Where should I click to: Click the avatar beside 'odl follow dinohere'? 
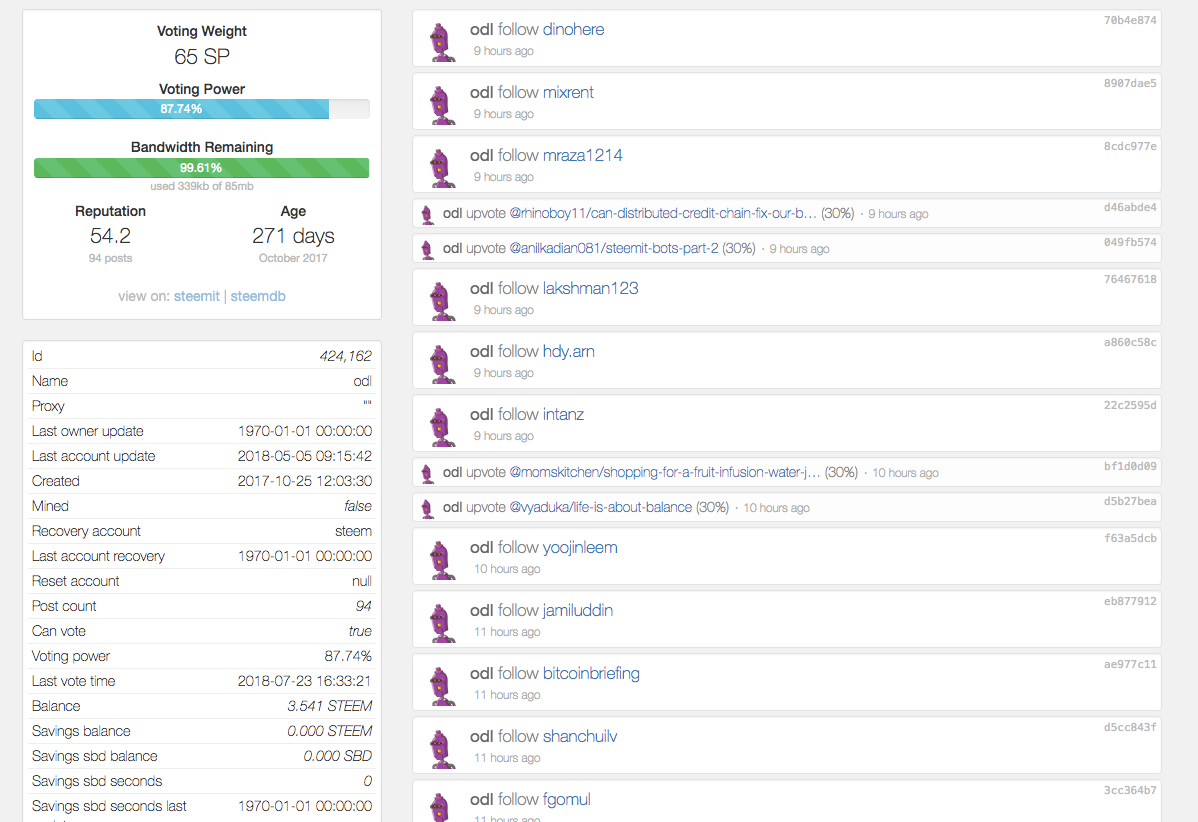click(x=442, y=41)
